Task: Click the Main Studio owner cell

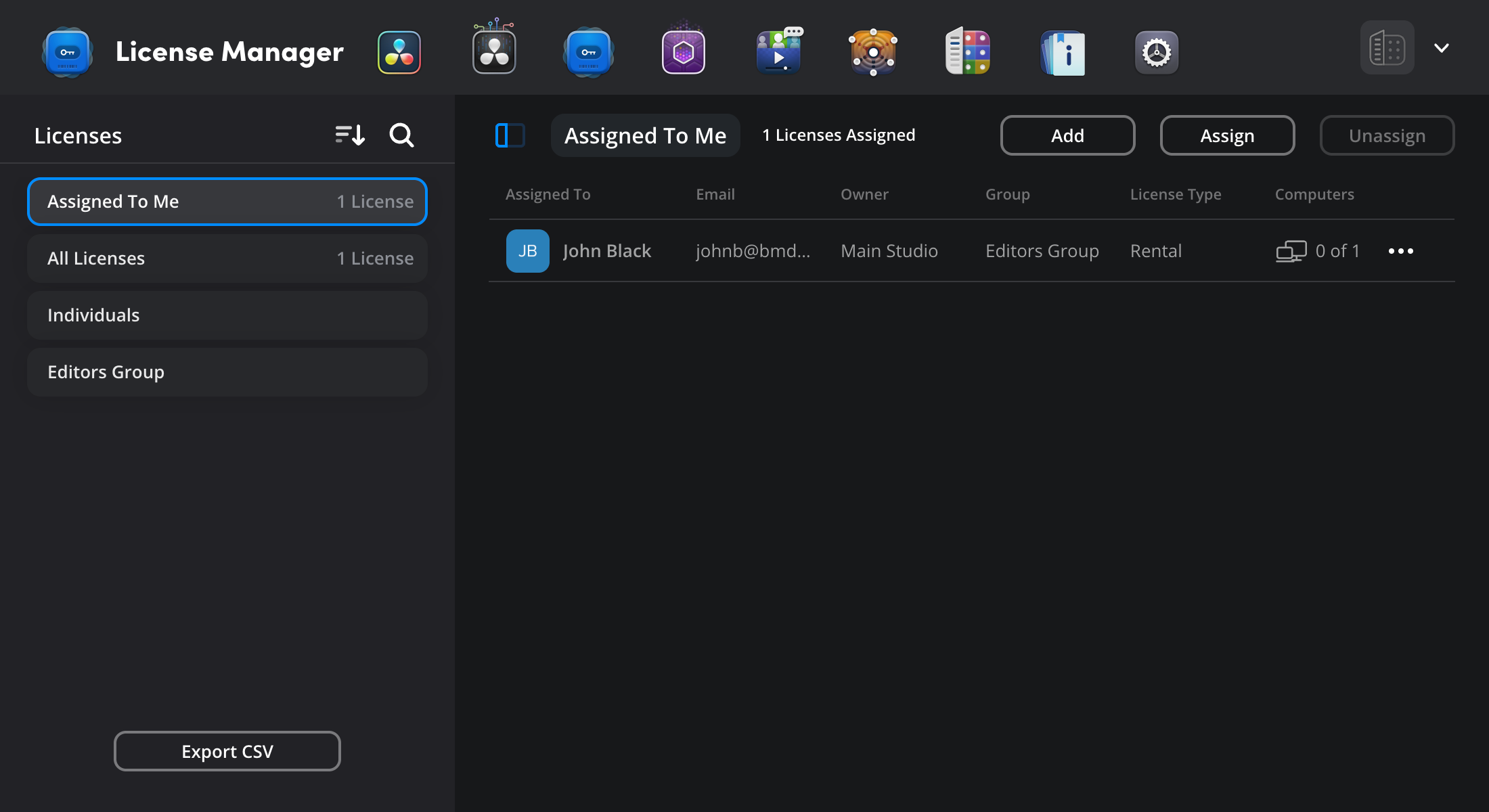Action: pos(889,250)
